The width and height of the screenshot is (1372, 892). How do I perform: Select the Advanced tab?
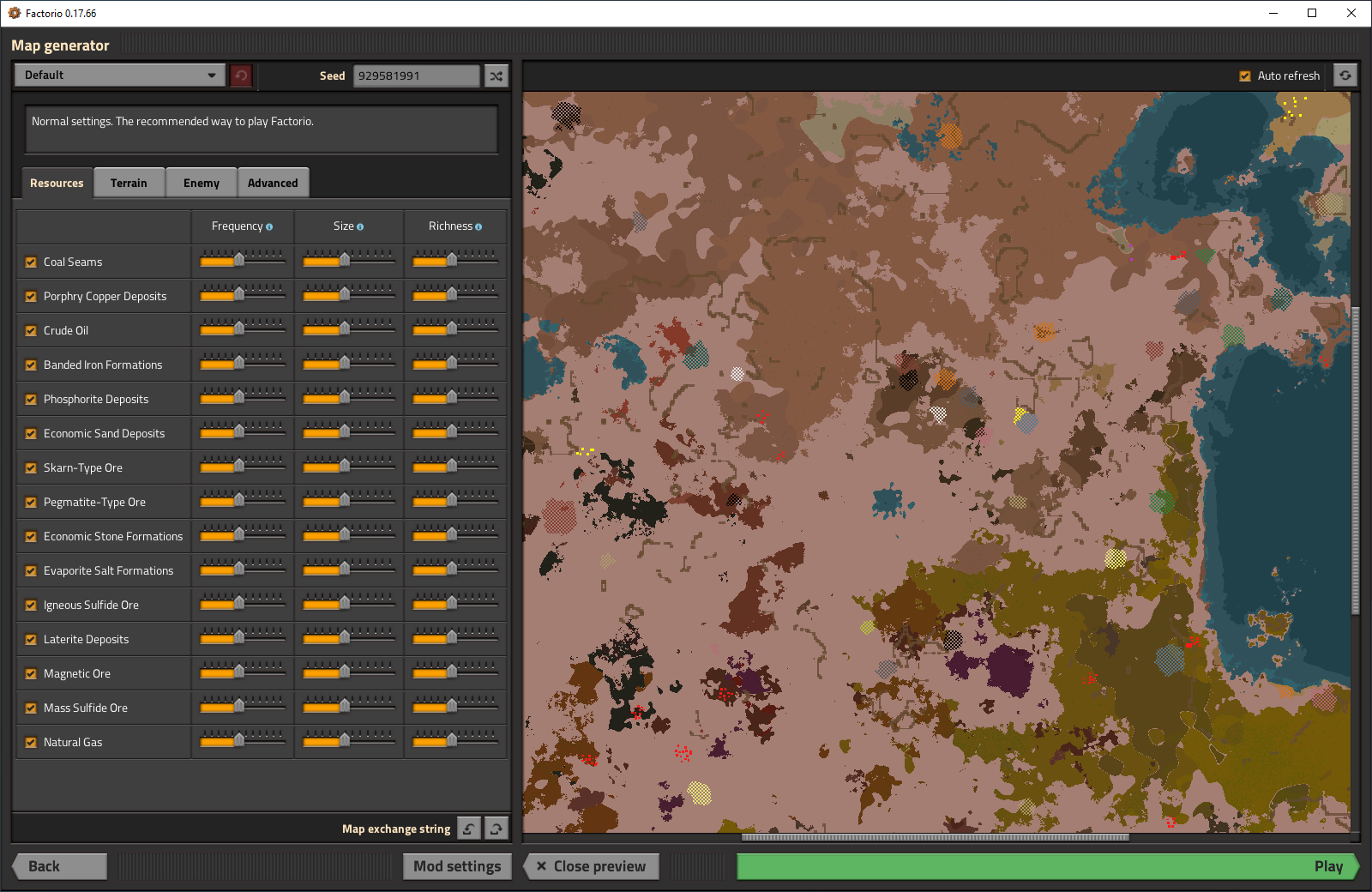click(273, 183)
